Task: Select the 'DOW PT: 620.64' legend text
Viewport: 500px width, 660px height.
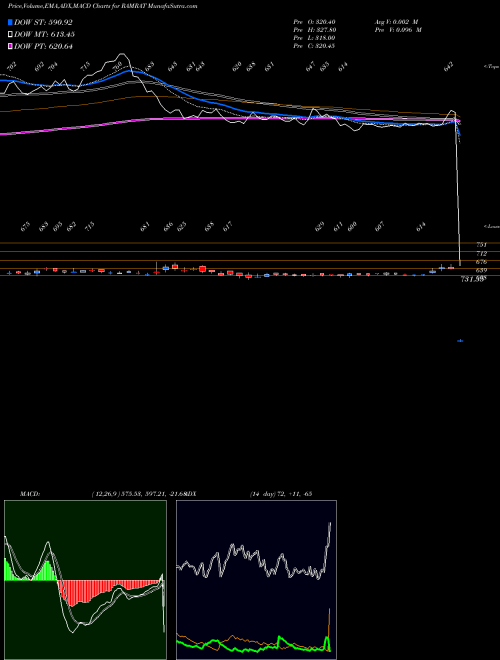Action: (x=43, y=46)
